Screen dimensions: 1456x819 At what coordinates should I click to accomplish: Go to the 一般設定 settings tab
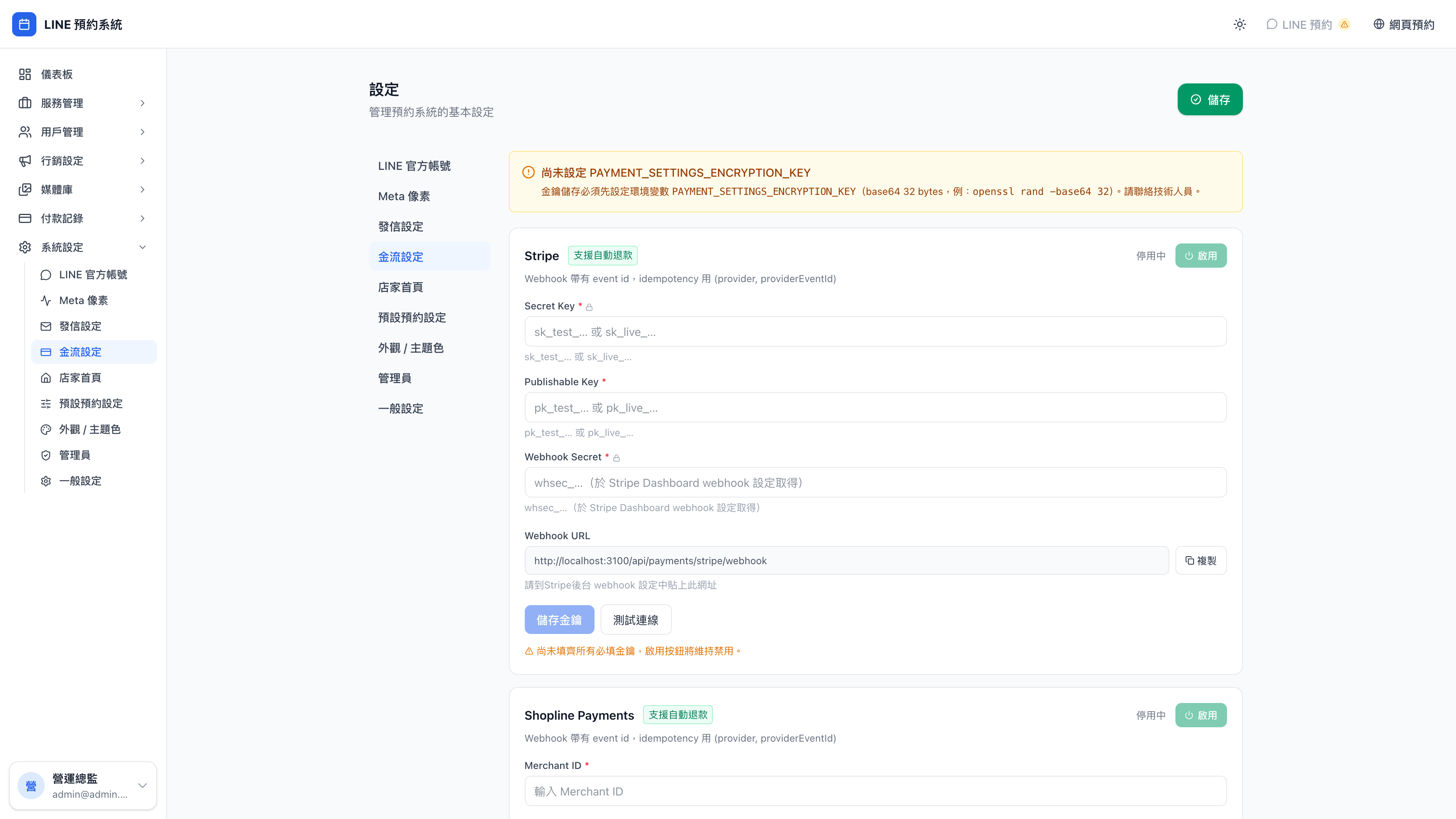click(430, 408)
